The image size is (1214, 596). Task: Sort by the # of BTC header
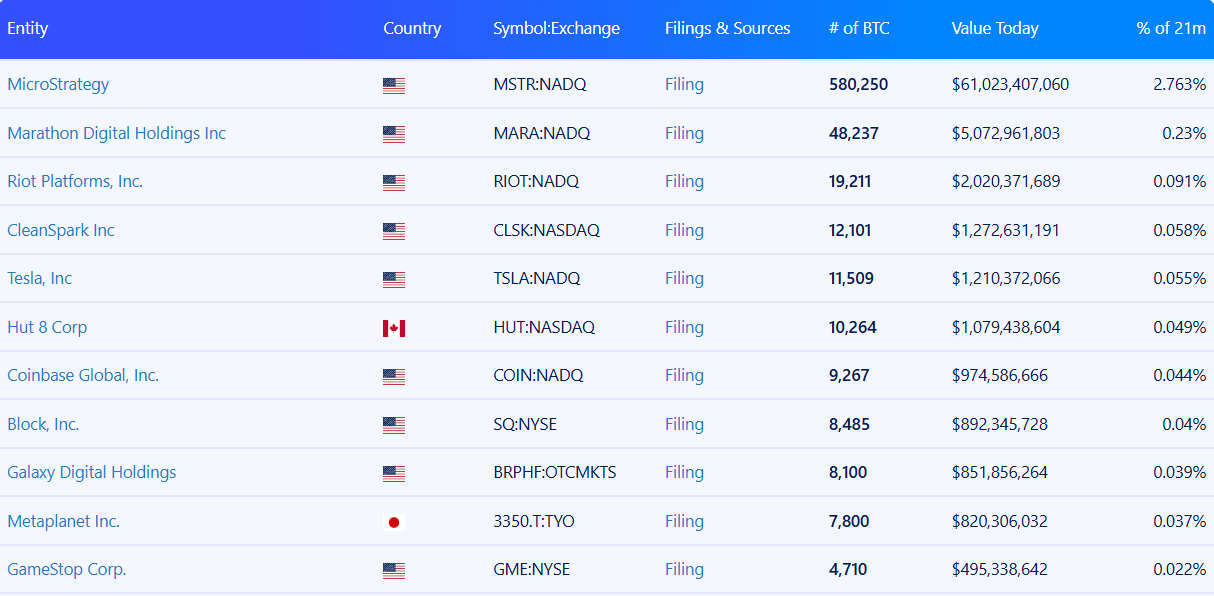coord(859,28)
